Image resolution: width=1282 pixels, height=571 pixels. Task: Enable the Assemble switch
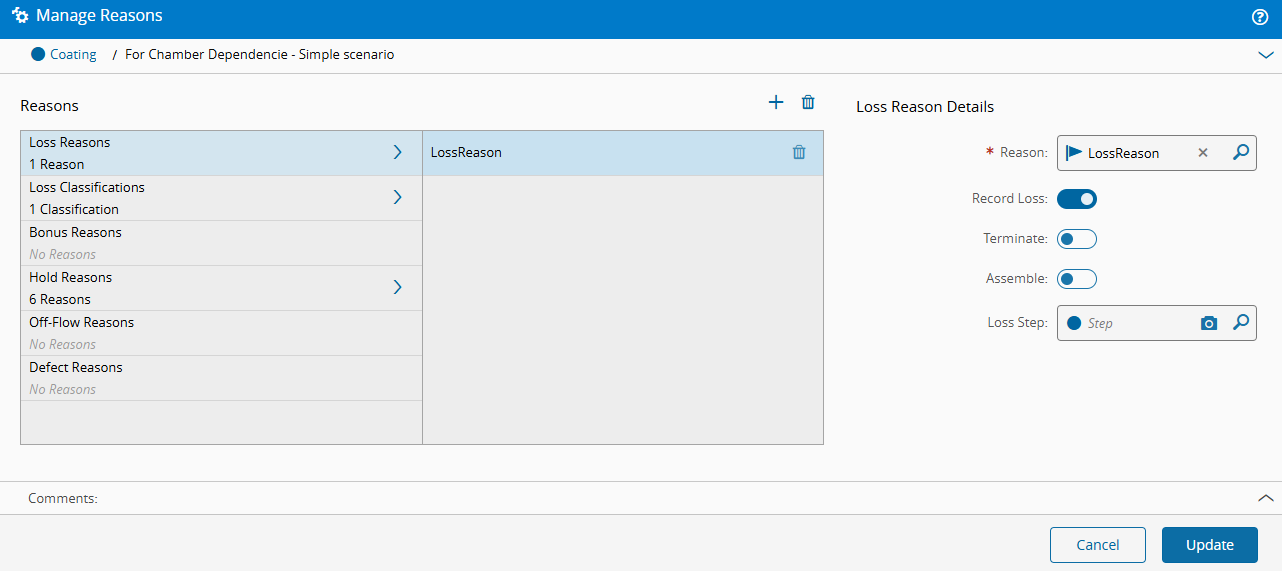pyautogui.click(x=1077, y=279)
